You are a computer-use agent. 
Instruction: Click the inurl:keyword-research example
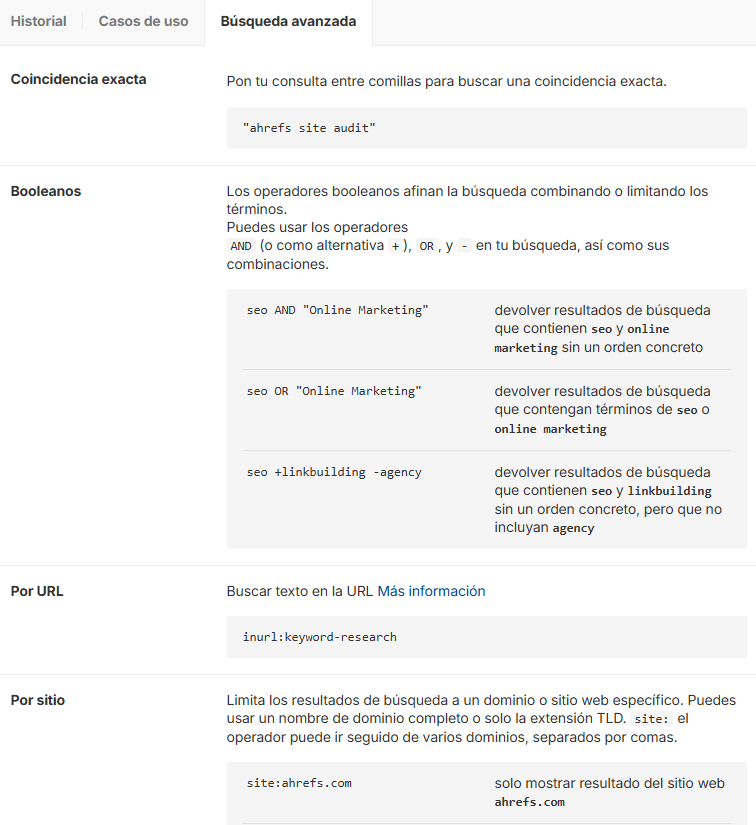point(320,636)
